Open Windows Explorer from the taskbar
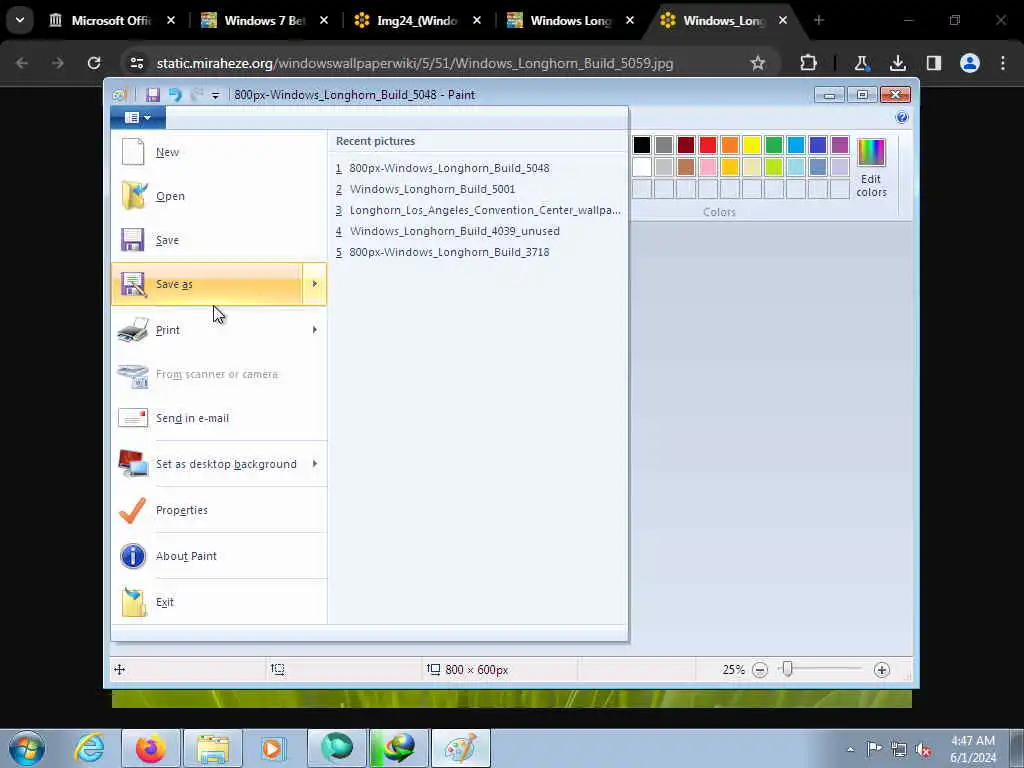The image size is (1024, 768). 213,748
